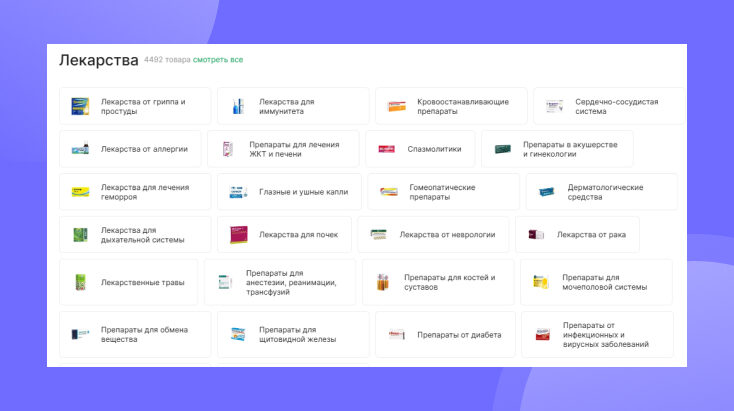Open 'Лекарства от неврологии' category label
The image size is (734, 411).
coord(447,235)
